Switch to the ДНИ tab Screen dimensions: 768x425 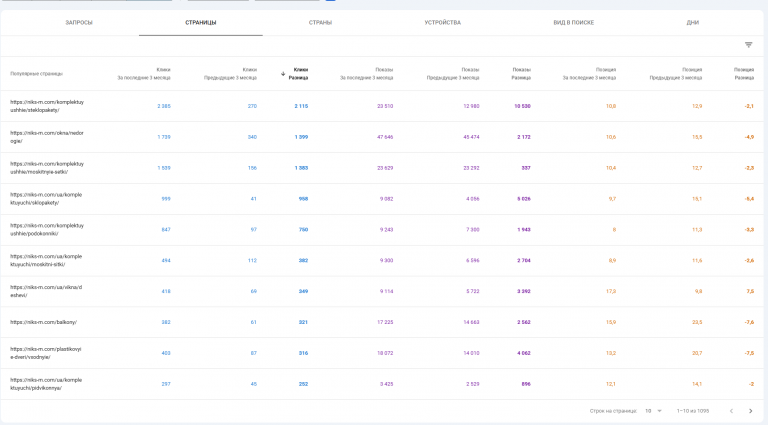693,23
